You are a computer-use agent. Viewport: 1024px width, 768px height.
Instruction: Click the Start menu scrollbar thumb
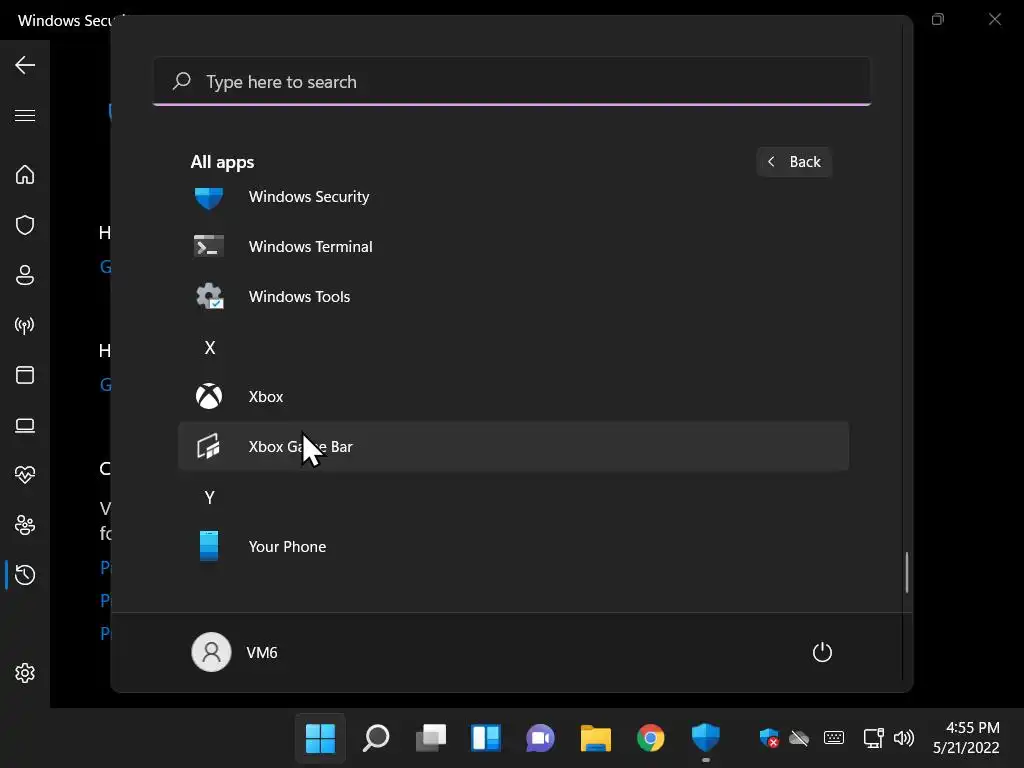click(906, 573)
